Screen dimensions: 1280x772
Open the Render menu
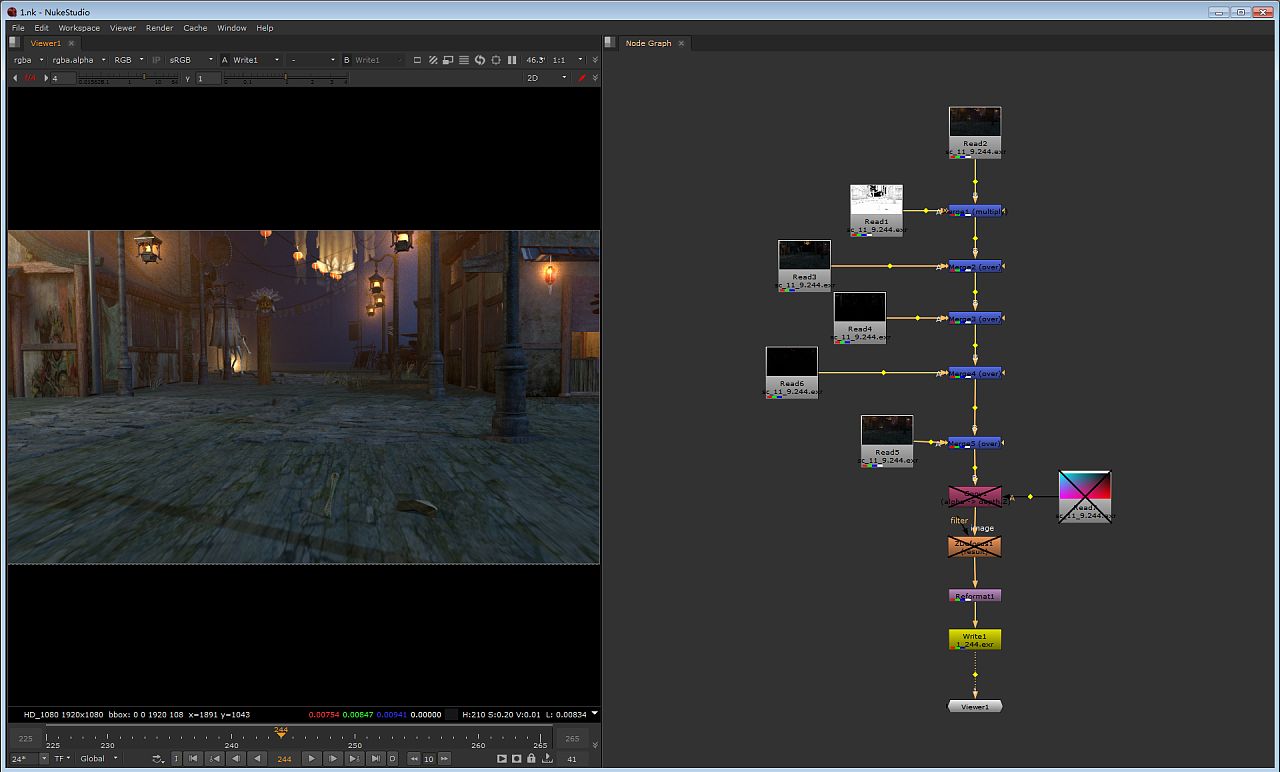coord(160,28)
